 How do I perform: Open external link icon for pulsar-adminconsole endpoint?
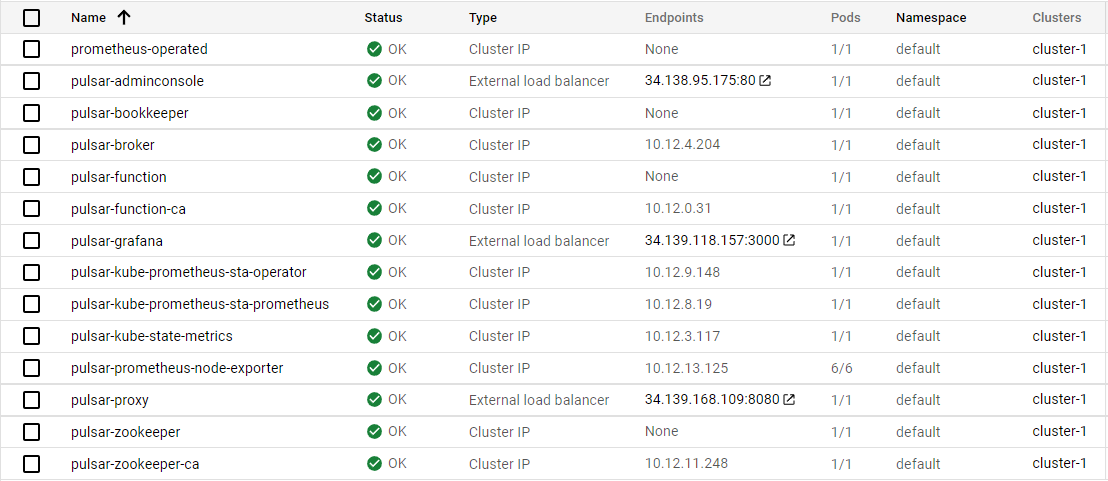click(765, 81)
